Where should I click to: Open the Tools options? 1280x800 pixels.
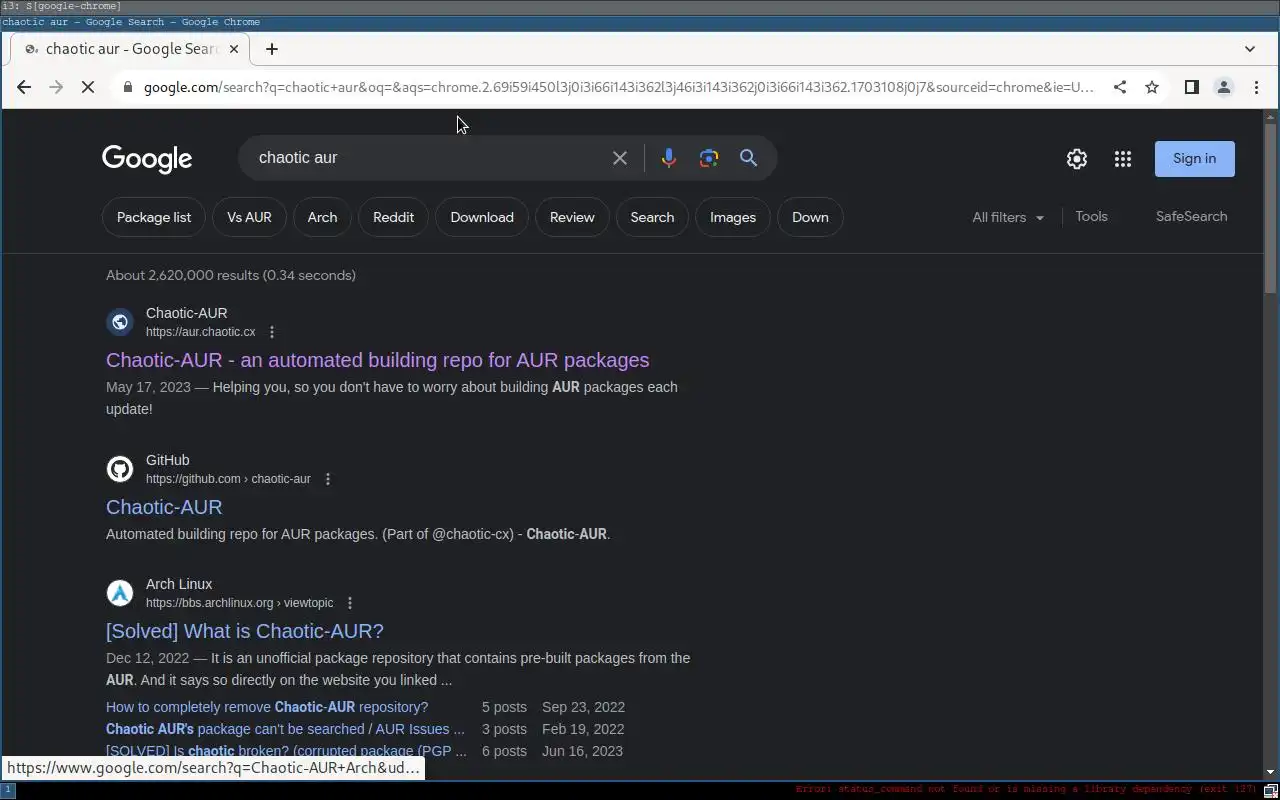point(1091,216)
